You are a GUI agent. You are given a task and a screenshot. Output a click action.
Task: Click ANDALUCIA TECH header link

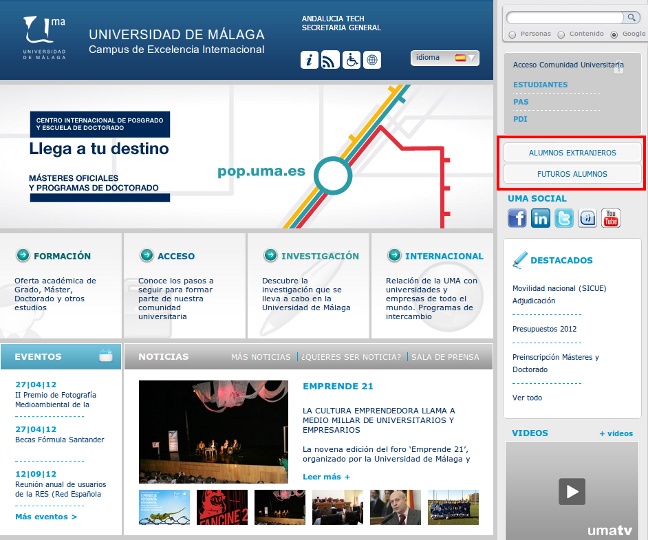click(x=333, y=19)
